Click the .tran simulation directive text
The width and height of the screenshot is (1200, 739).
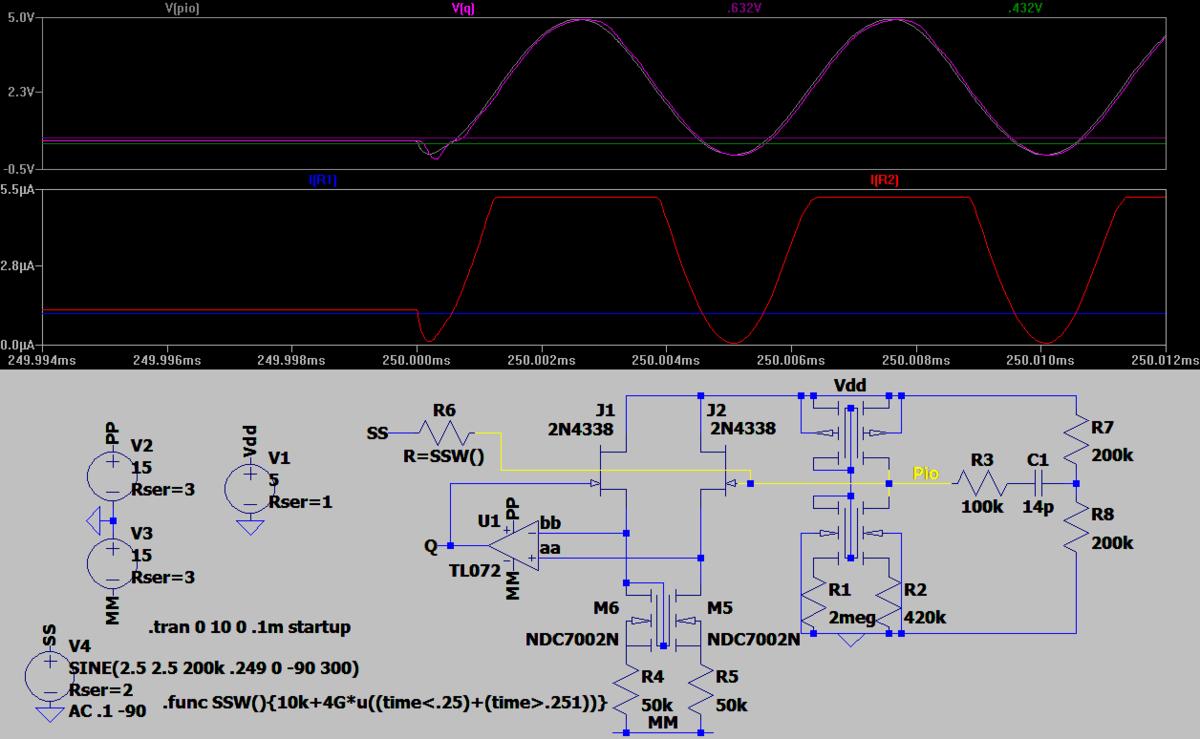point(249,628)
